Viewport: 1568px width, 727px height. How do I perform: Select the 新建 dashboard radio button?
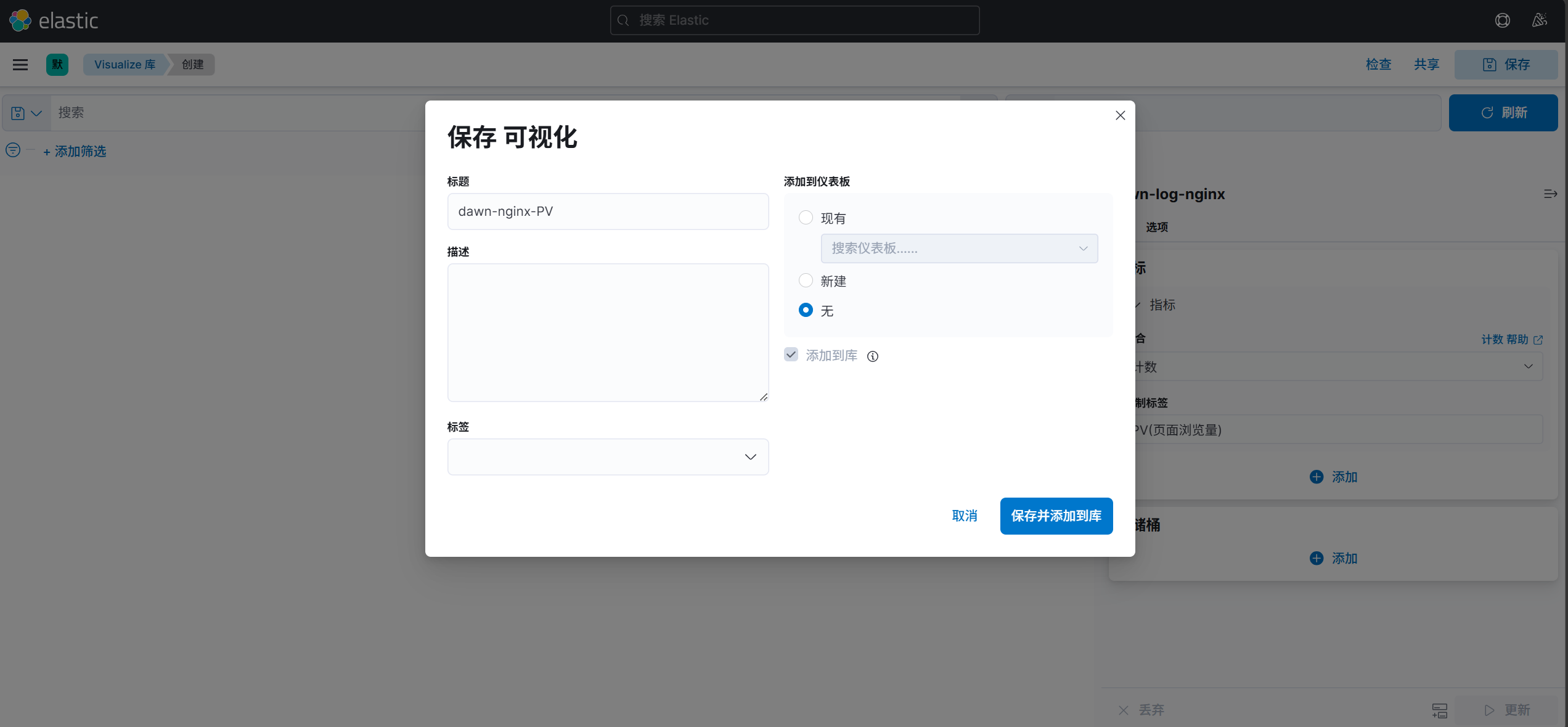click(806, 281)
